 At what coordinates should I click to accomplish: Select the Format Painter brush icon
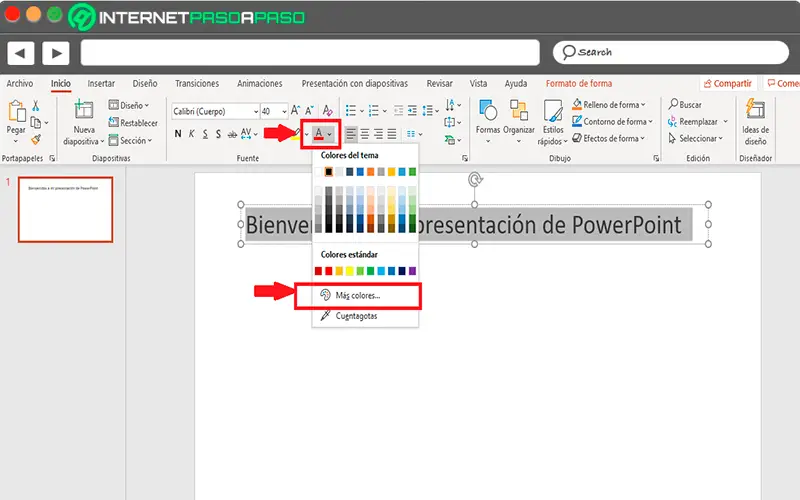tap(36, 139)
